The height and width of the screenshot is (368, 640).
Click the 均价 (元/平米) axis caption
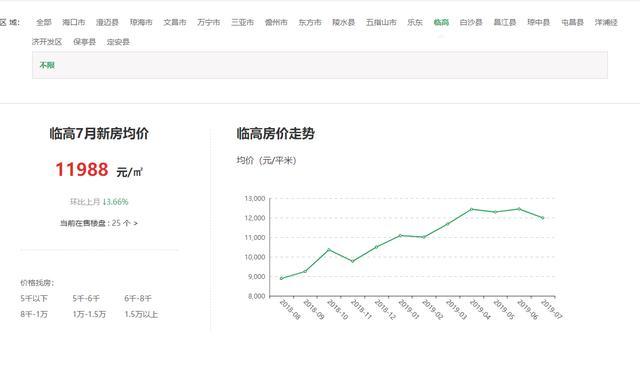click(x=266, y=160)
